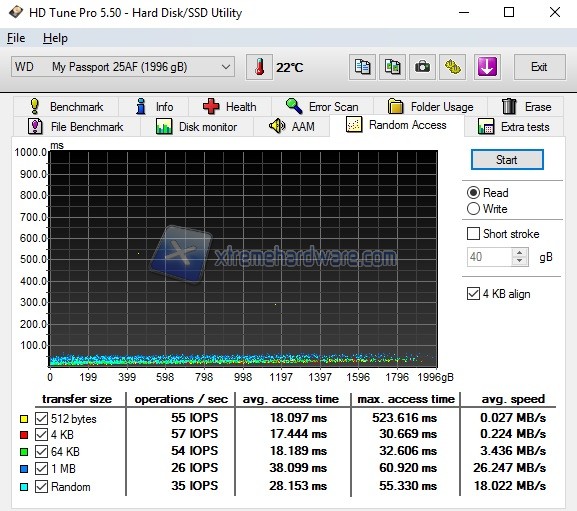Click the thermometer temperature icon
Image resolution: width=577 pixels, height=511 pixels.
click(259, 67)
